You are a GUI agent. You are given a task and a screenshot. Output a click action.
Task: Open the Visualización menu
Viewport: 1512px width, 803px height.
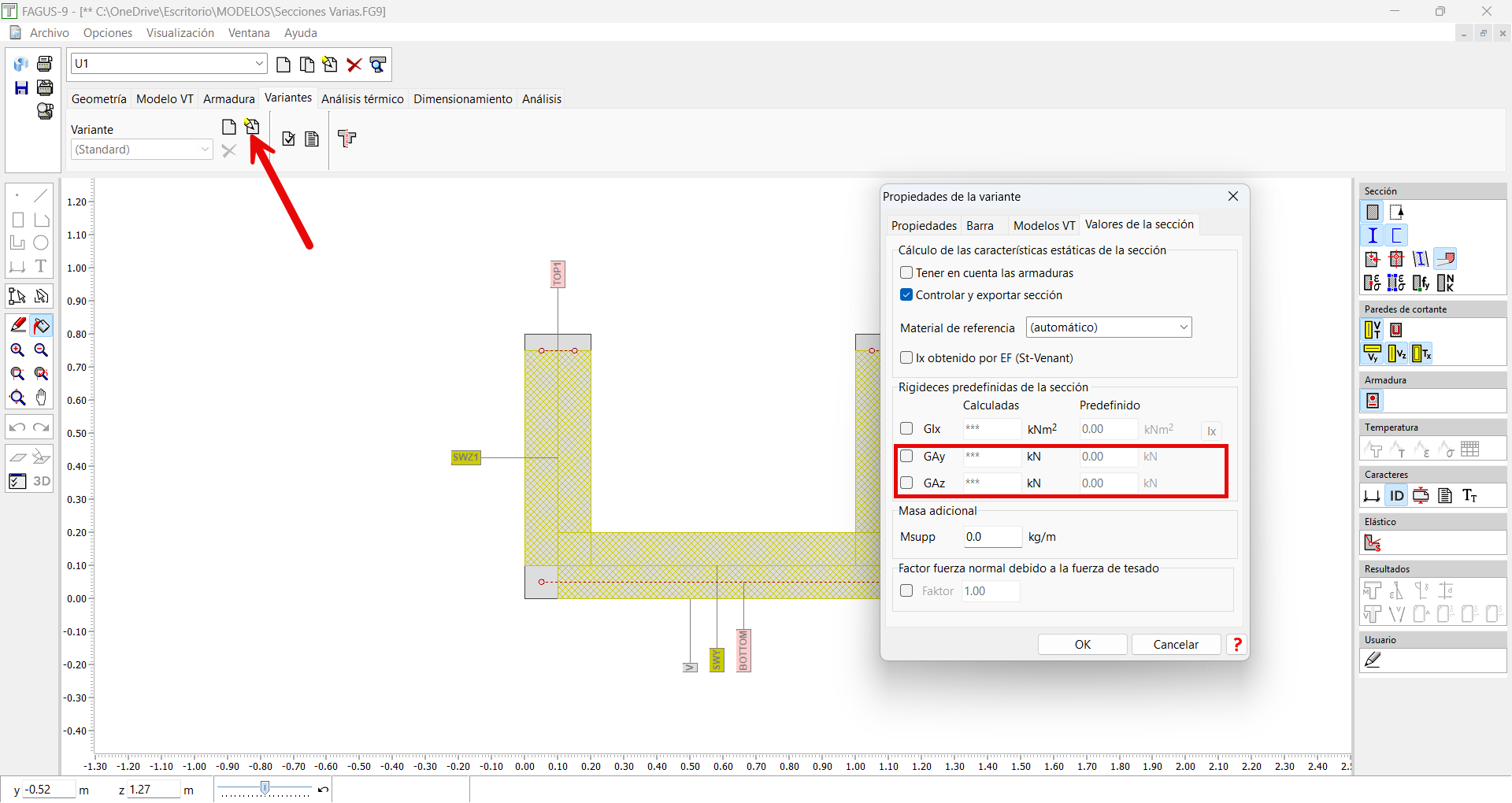pyautogui.click(x=180, y=33)
